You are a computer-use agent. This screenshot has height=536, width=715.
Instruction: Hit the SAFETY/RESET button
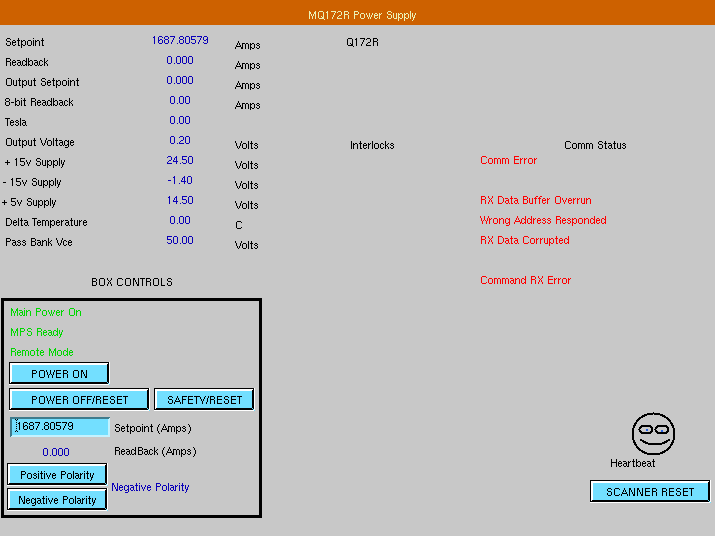point(204,400)
